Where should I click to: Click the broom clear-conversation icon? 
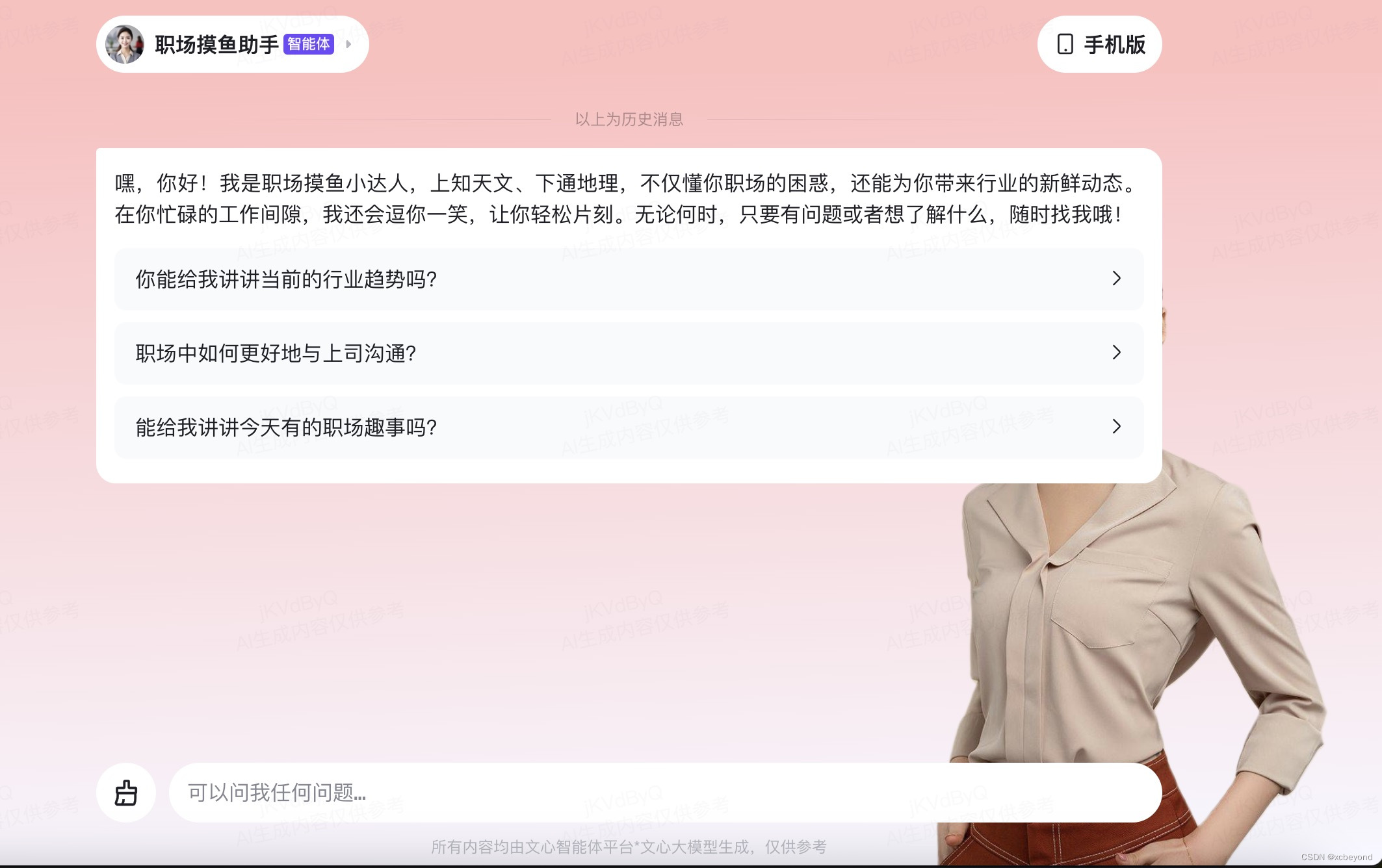point(125,793)
